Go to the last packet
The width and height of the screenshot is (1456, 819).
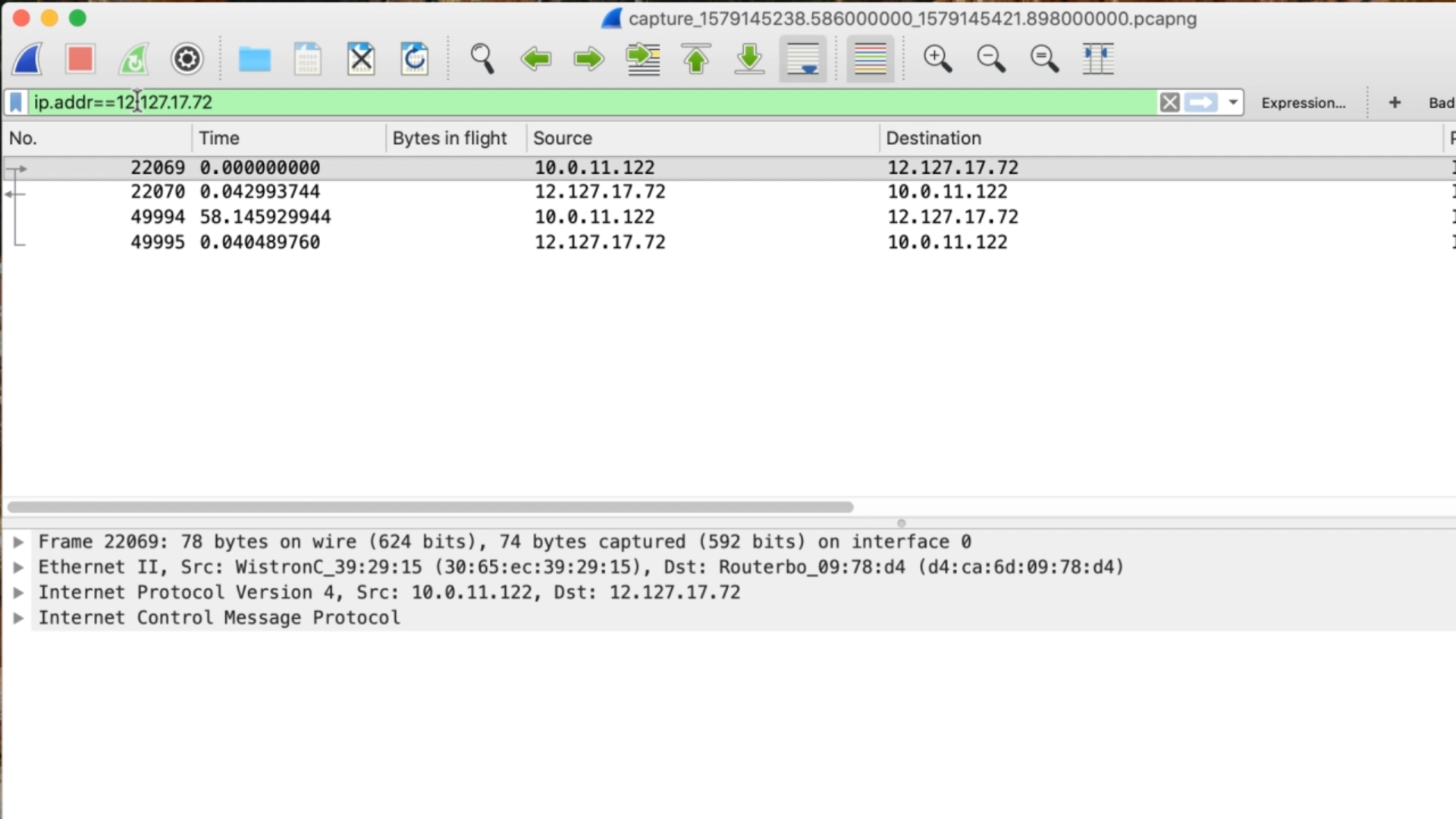(749, 58)
